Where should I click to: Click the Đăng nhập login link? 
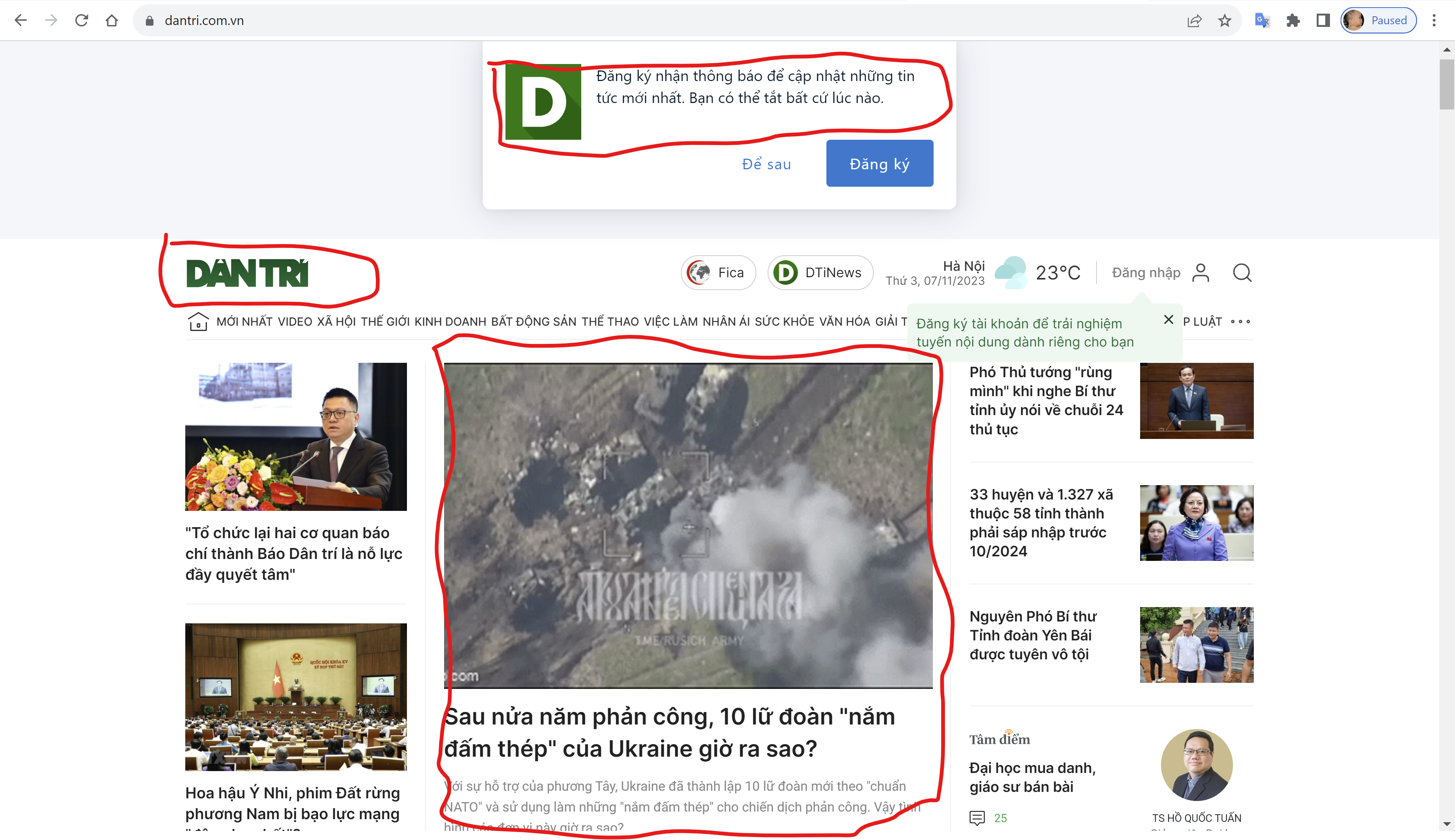pyautogui.click(x=1146, y=273)
